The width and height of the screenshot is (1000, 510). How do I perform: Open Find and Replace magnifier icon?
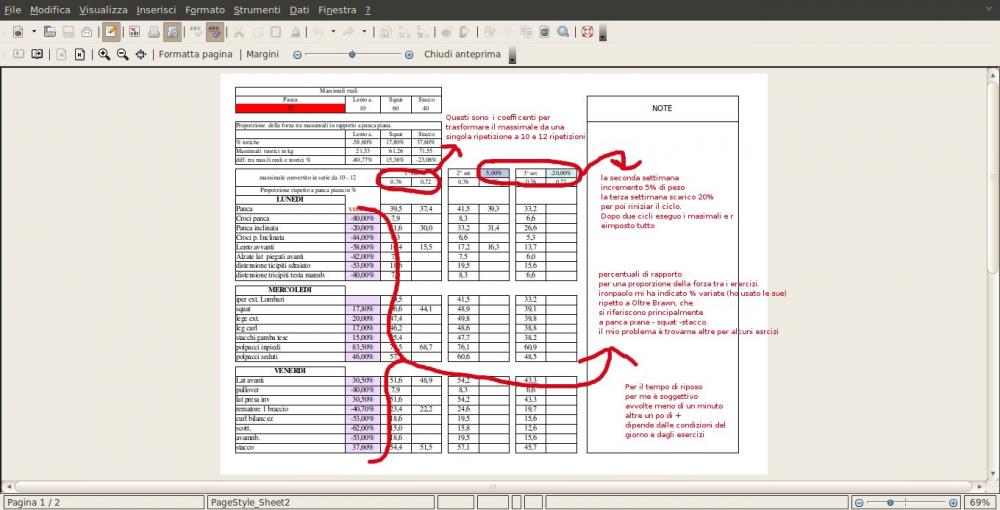pos(564,32)
